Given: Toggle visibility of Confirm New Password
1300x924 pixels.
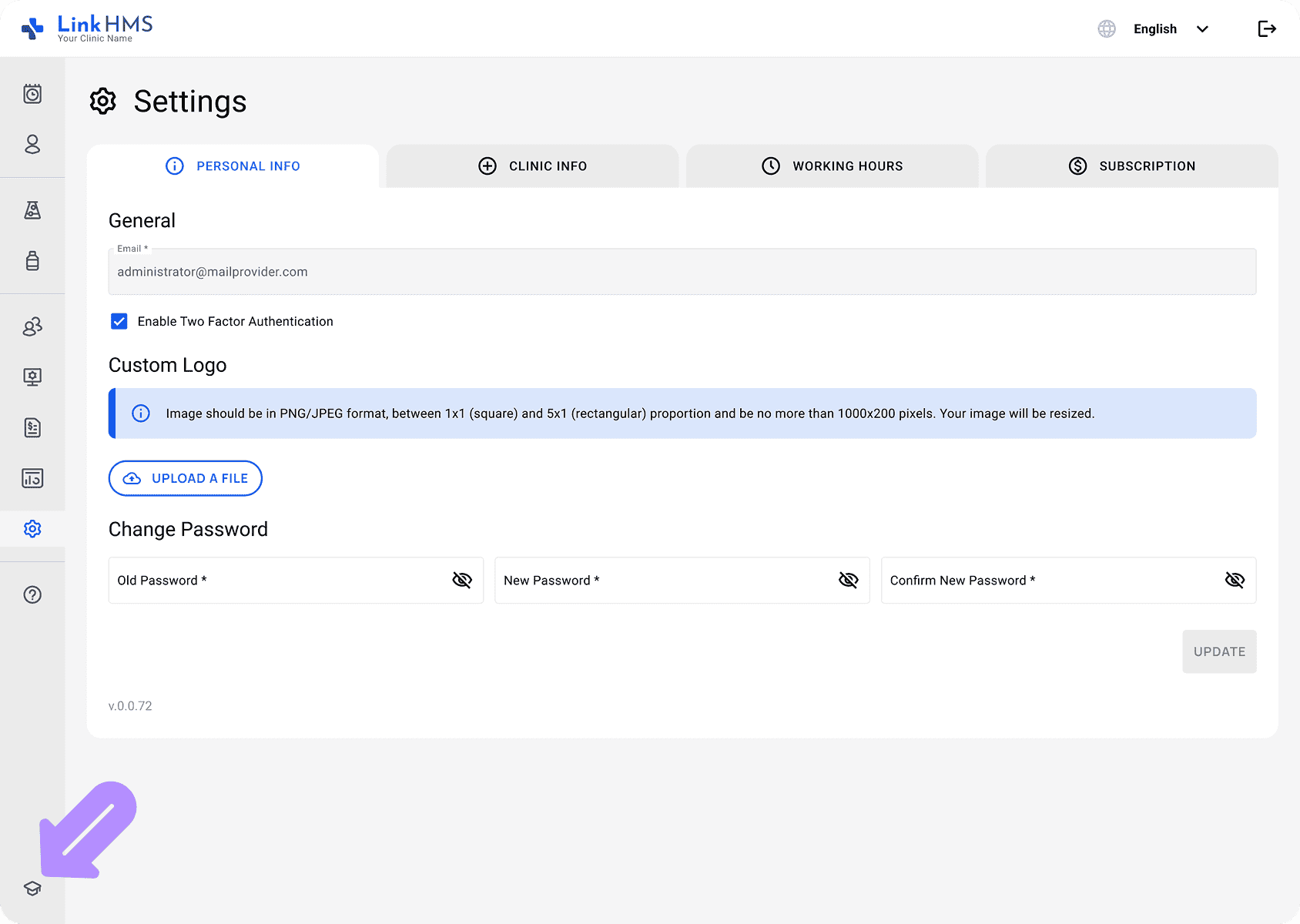Looking at the screenshot, I should 1235,580.
